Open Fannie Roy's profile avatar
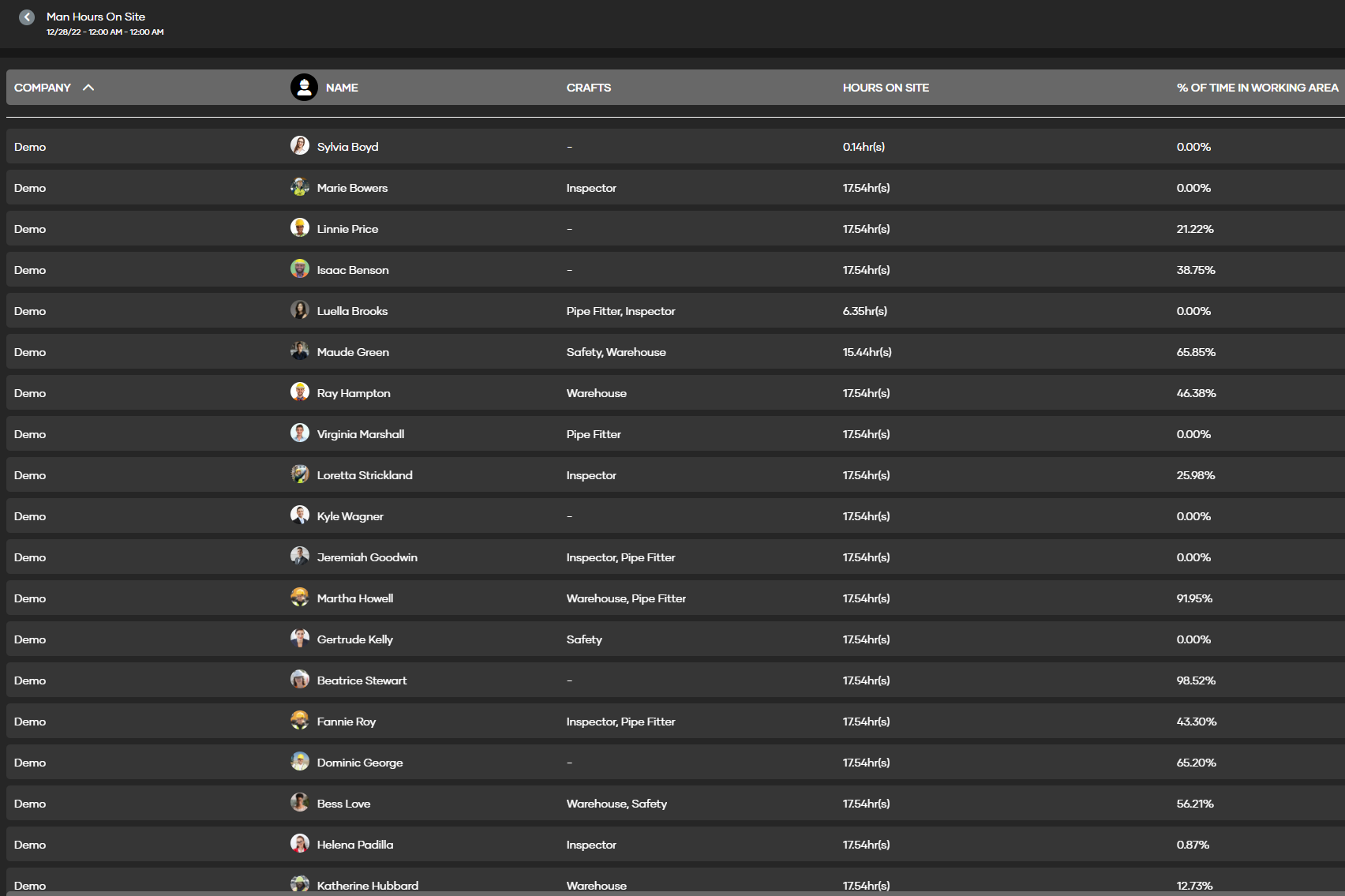Viewport: 1345px width, 896px height. click(300, 720)
